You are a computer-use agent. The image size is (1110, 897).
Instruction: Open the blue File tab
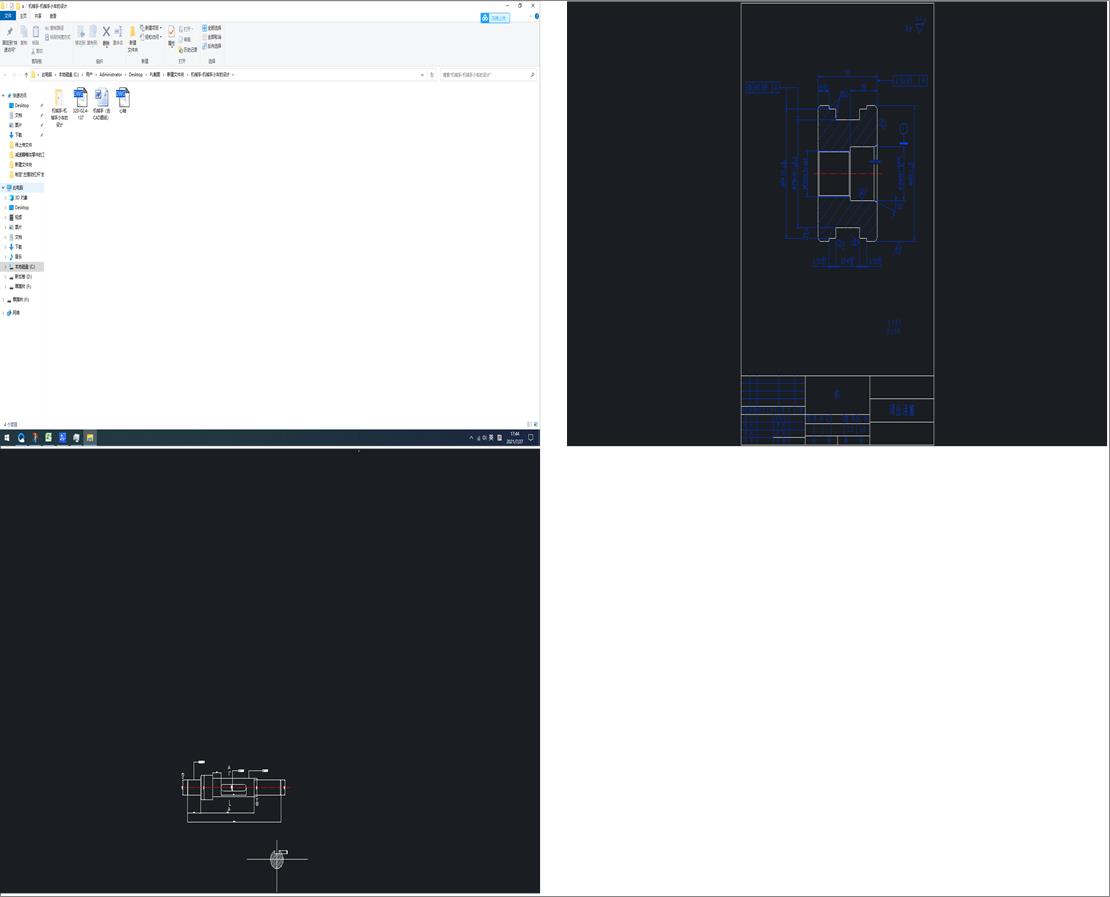click(x=8, y=16)
